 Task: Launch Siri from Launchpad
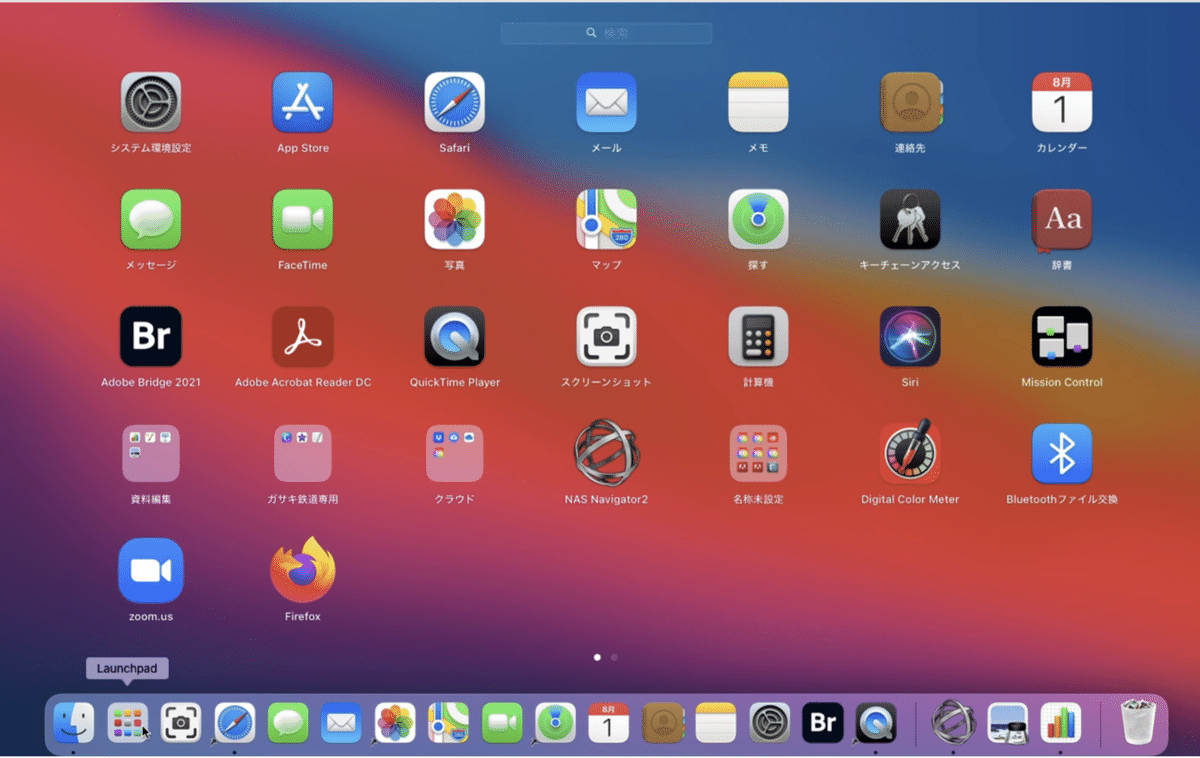click(910, 336)
